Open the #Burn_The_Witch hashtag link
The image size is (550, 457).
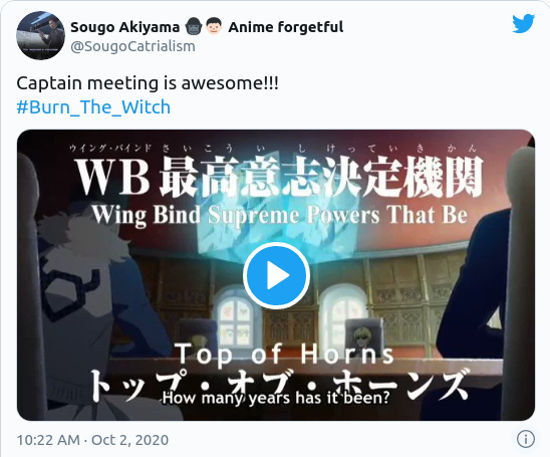click(94, 107)
